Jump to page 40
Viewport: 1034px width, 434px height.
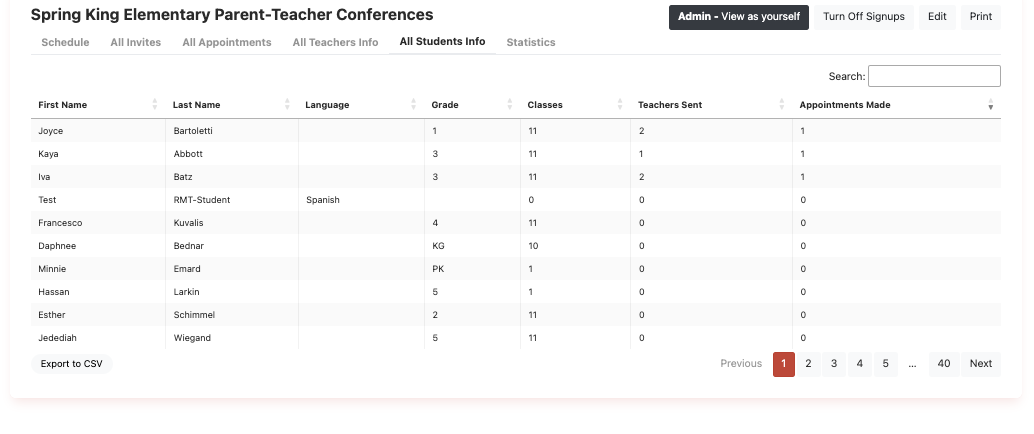coord(944,364)
